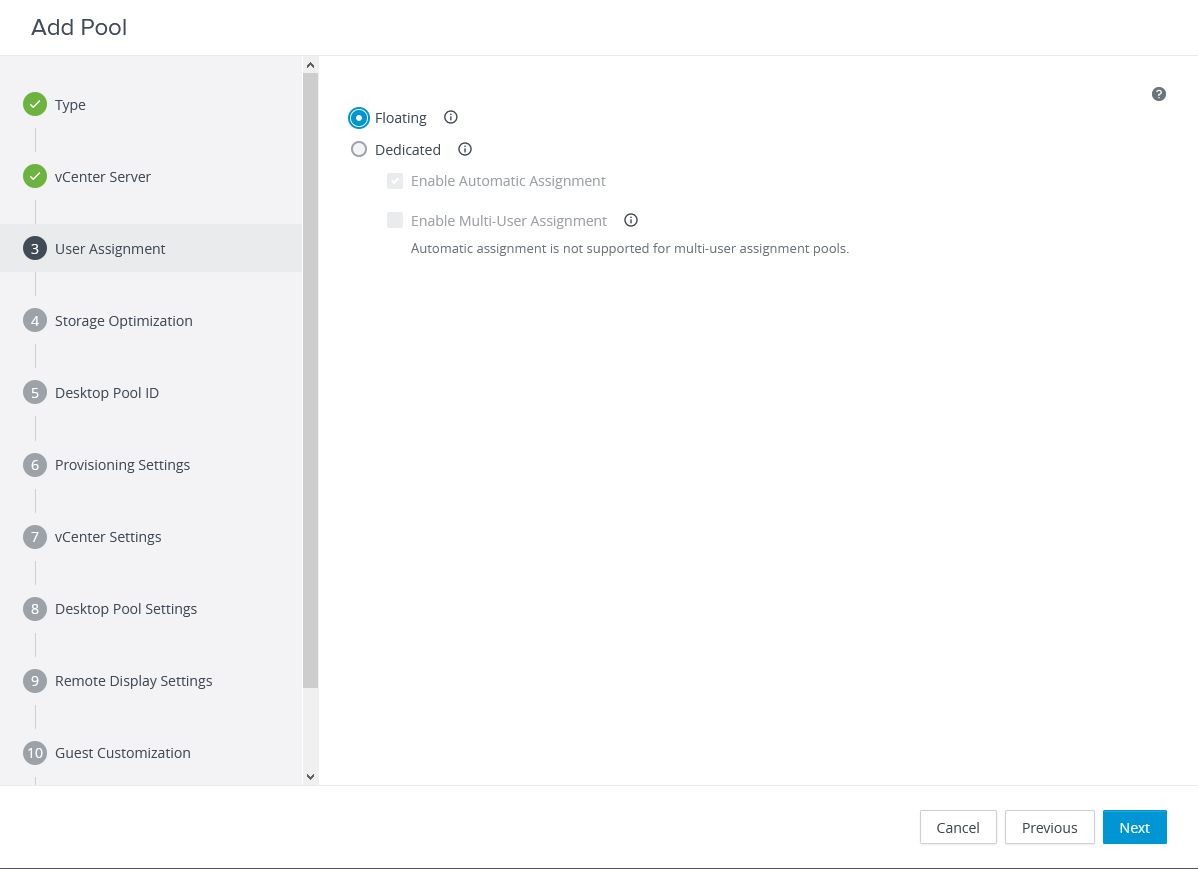Click step 8 number badge
Image resolution: width=1198 pixels, height=869 pixels.
[x=34, y=608]
